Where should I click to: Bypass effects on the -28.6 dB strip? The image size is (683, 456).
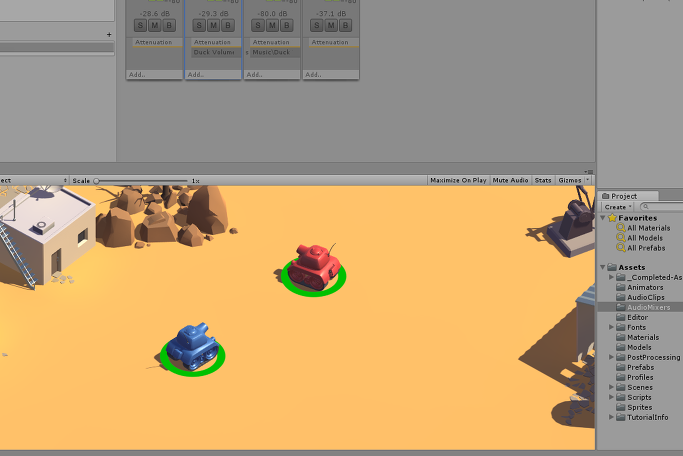click(x=169, y=26)
